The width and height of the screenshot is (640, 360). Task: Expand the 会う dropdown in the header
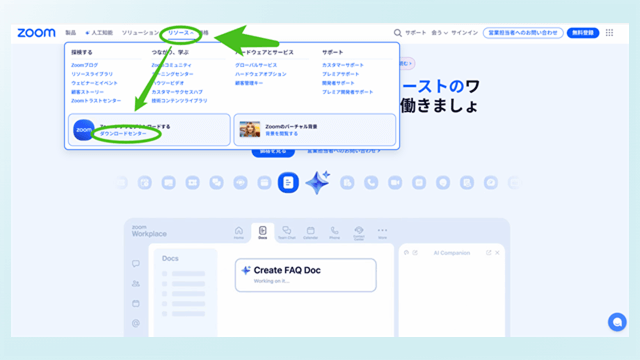[440, 33]
